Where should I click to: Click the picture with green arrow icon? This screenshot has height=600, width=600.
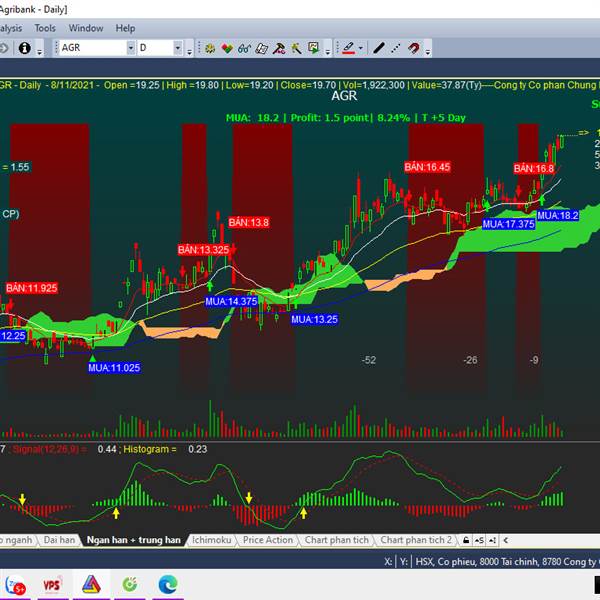pyautogui.click(x=313, y=48)
